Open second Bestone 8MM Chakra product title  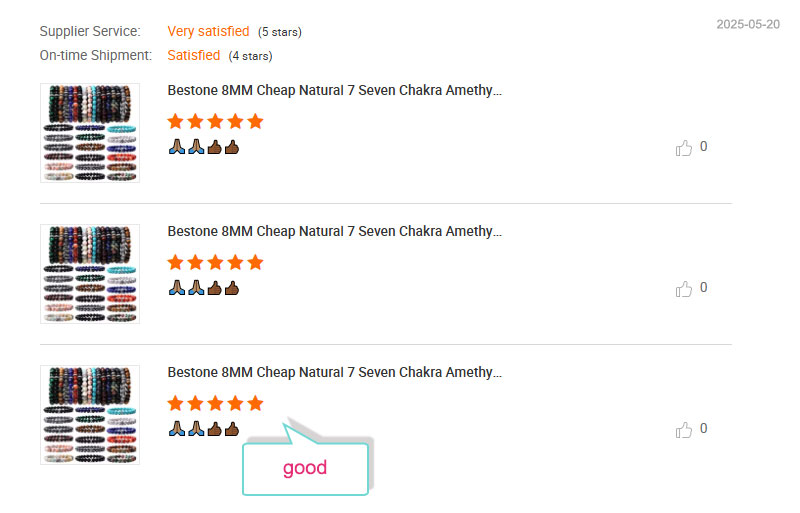[x=335, y=231]
